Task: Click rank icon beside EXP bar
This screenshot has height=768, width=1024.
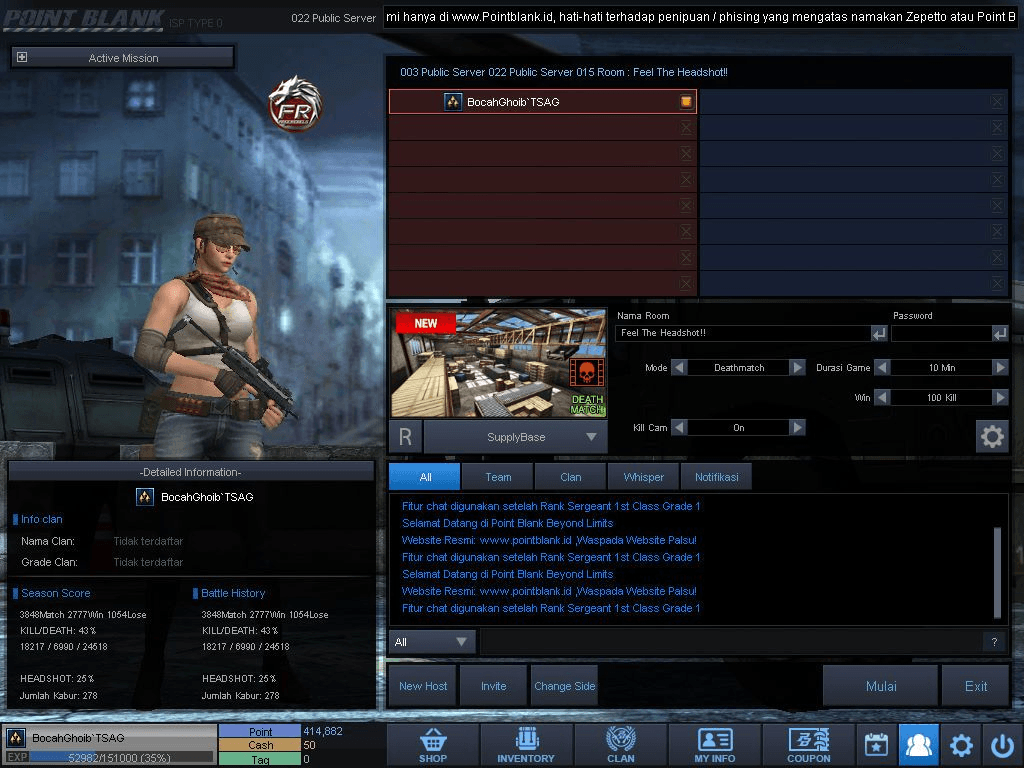Action: click(x=16, y=738)
